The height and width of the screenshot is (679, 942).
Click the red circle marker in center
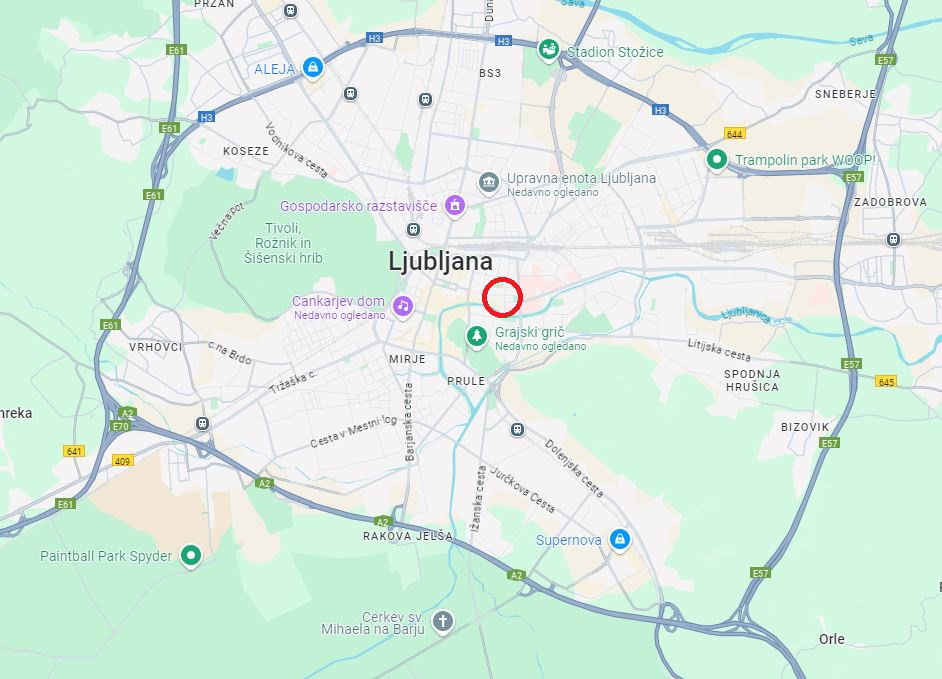point(502,297)
